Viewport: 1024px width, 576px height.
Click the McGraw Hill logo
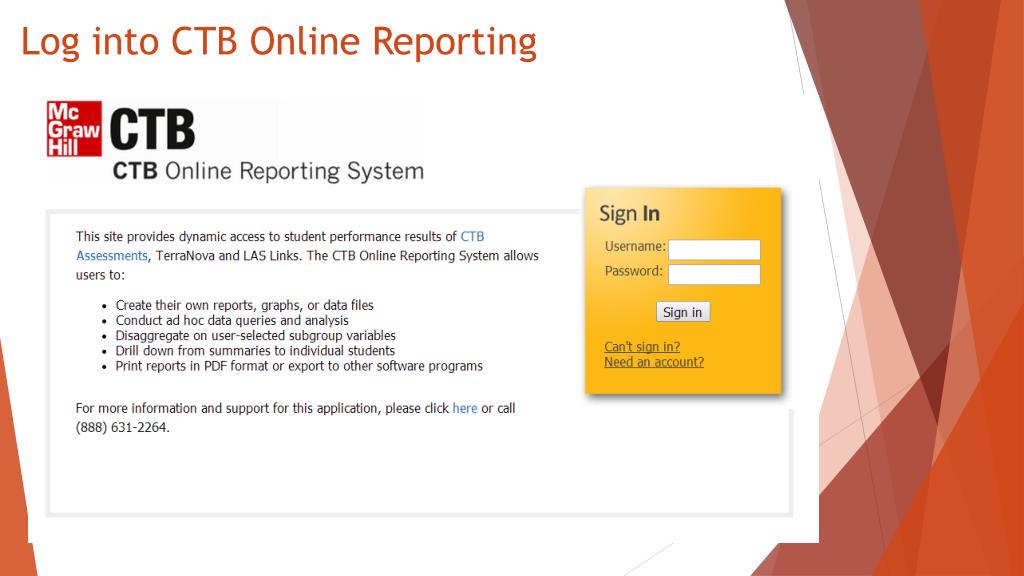pos(74,129)
